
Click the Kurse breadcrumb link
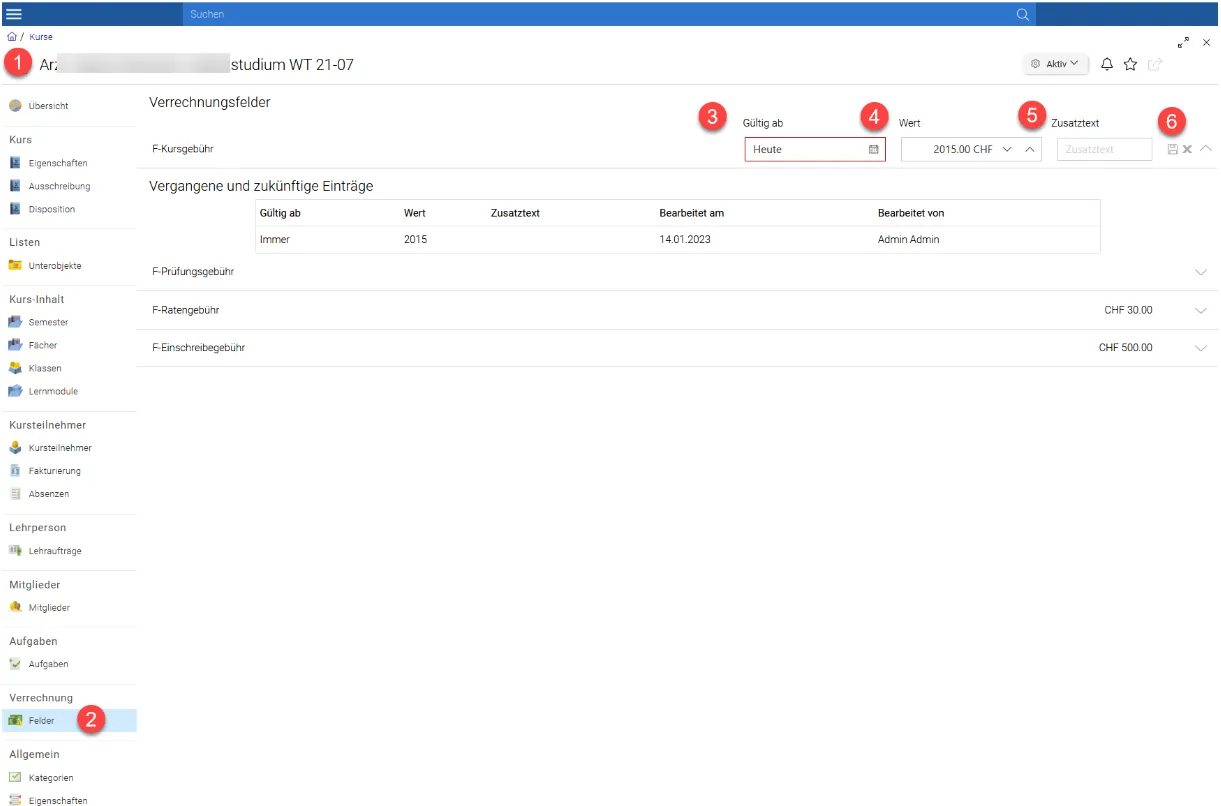click(41, 37)
